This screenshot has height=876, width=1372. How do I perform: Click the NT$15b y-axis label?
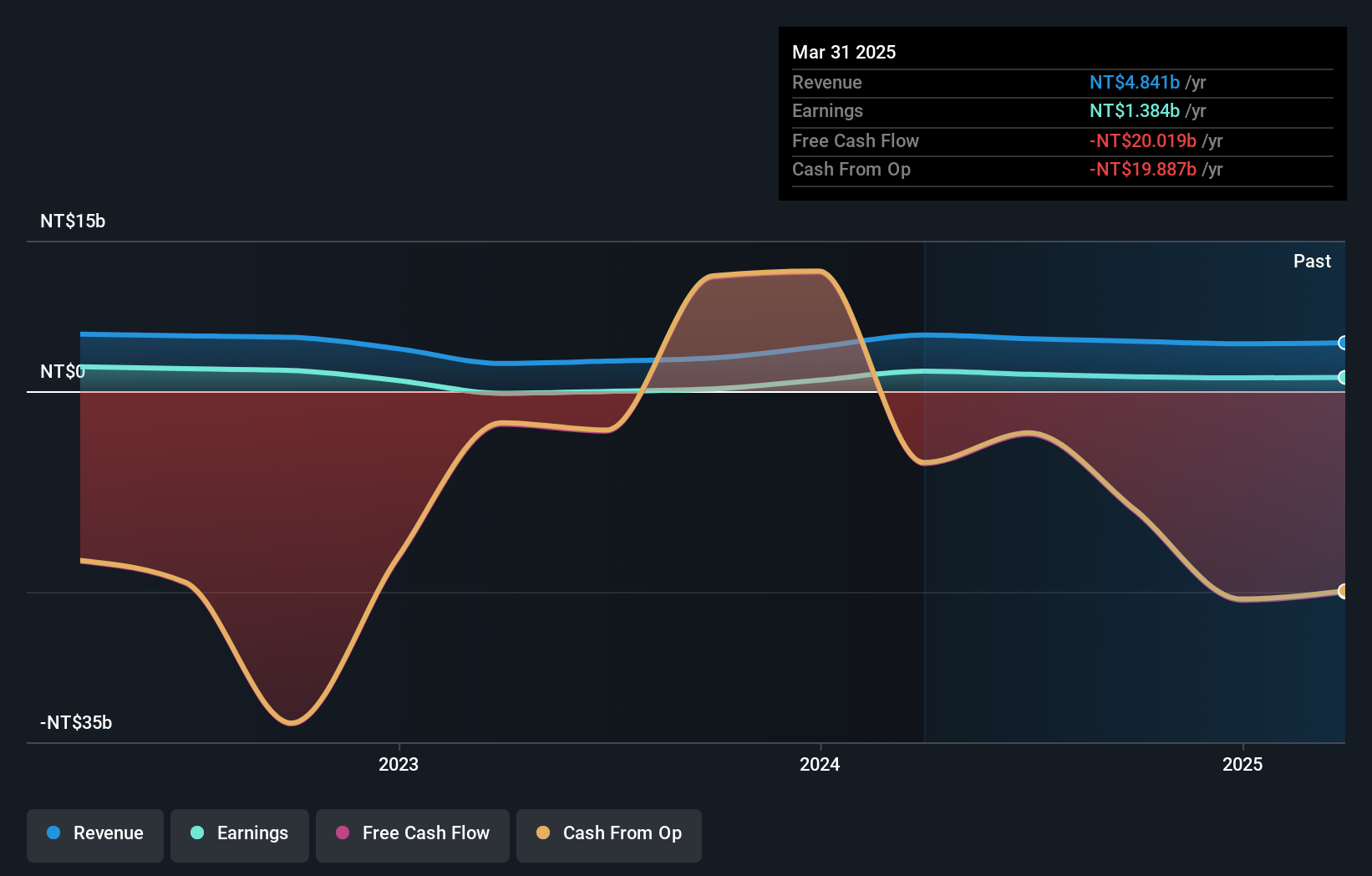point(73,221)
